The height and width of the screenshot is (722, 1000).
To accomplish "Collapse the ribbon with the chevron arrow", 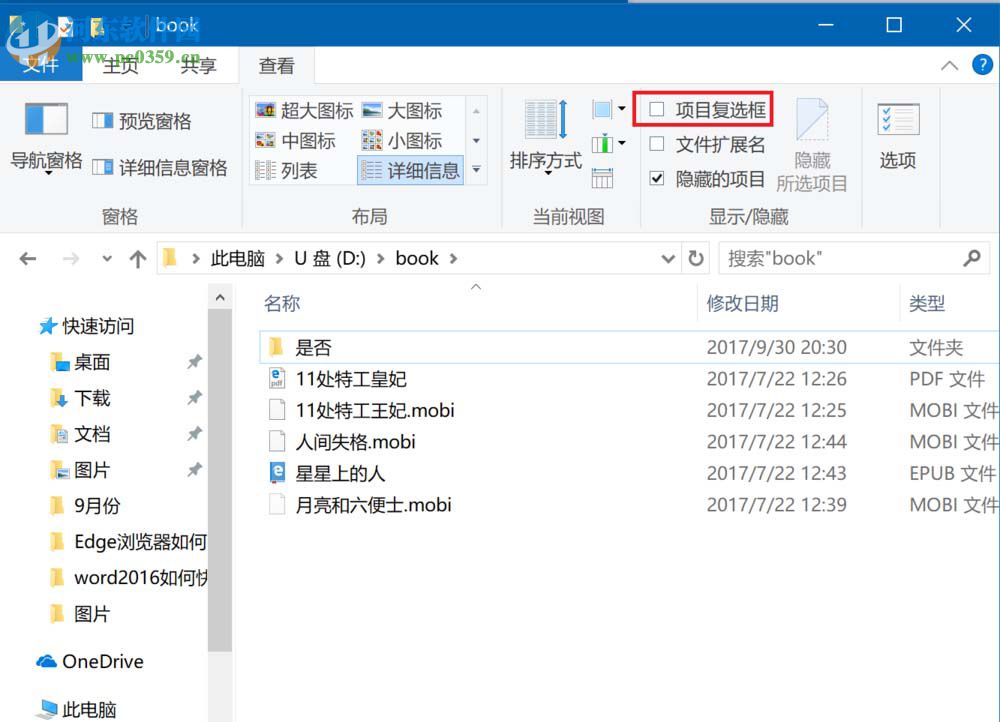I will pyautogui.click(x=949, y=66).
